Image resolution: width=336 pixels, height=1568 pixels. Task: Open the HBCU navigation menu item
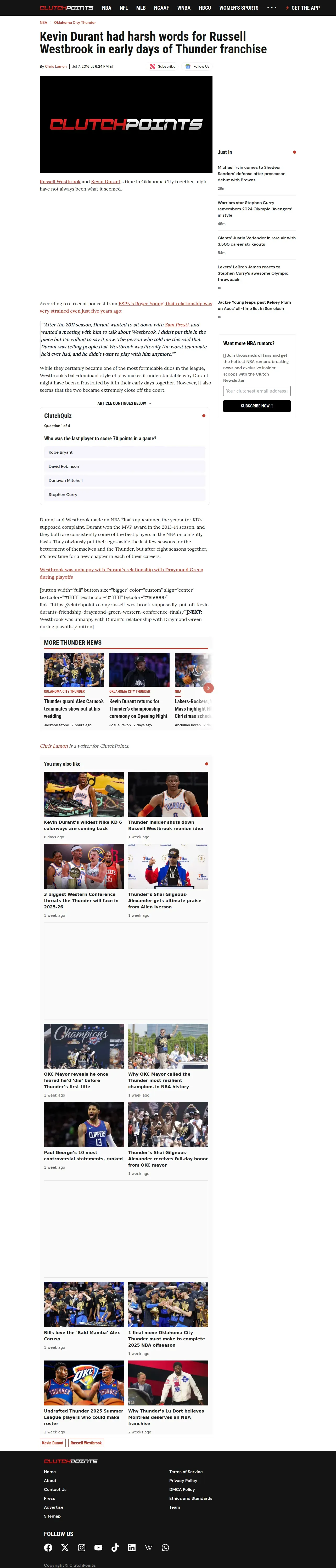(205, 8)
